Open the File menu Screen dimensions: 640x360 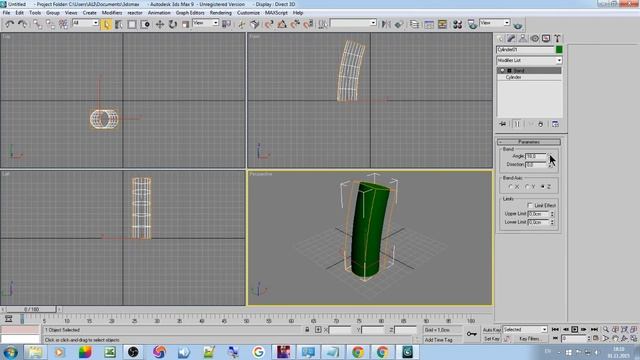7,13
